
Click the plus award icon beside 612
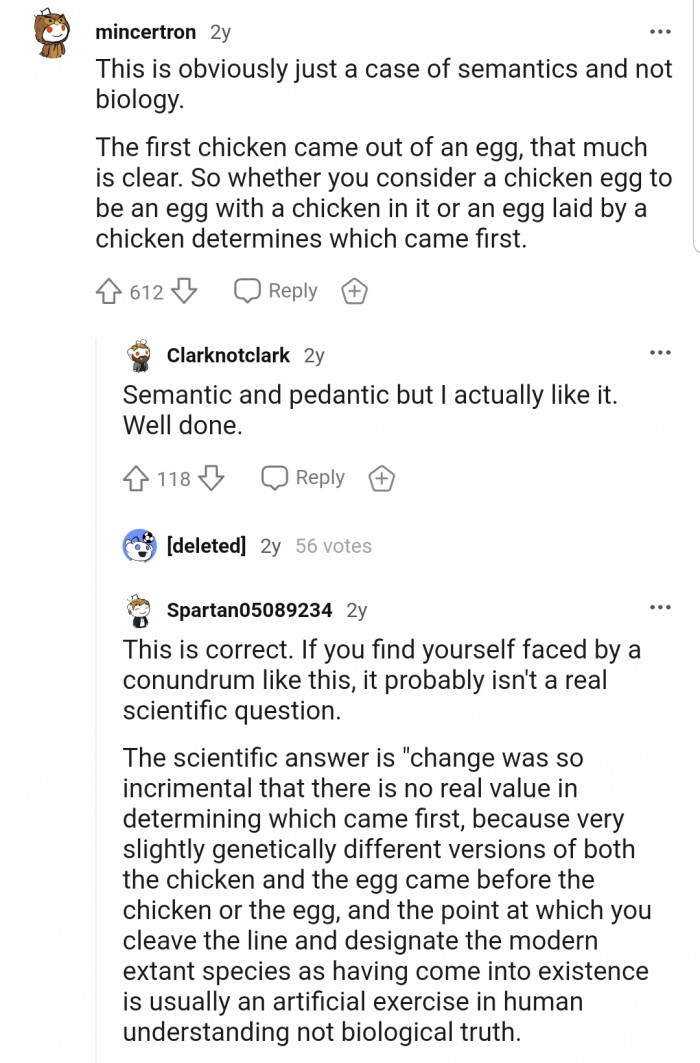(x=354, y=292)
